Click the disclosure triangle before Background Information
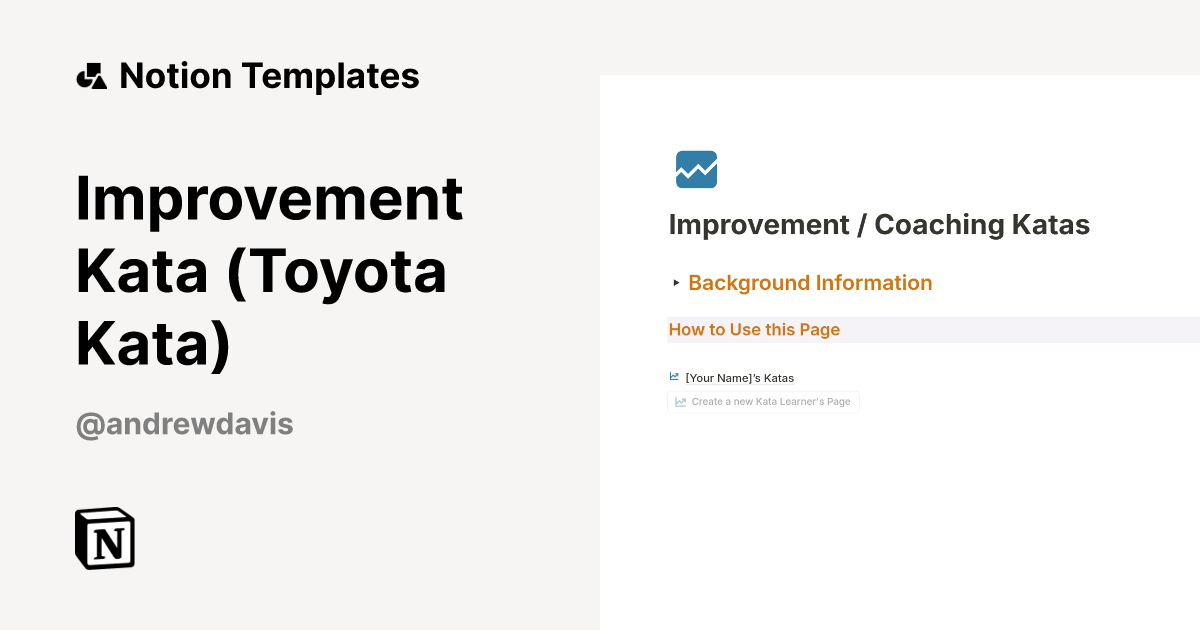 (676, 283)
